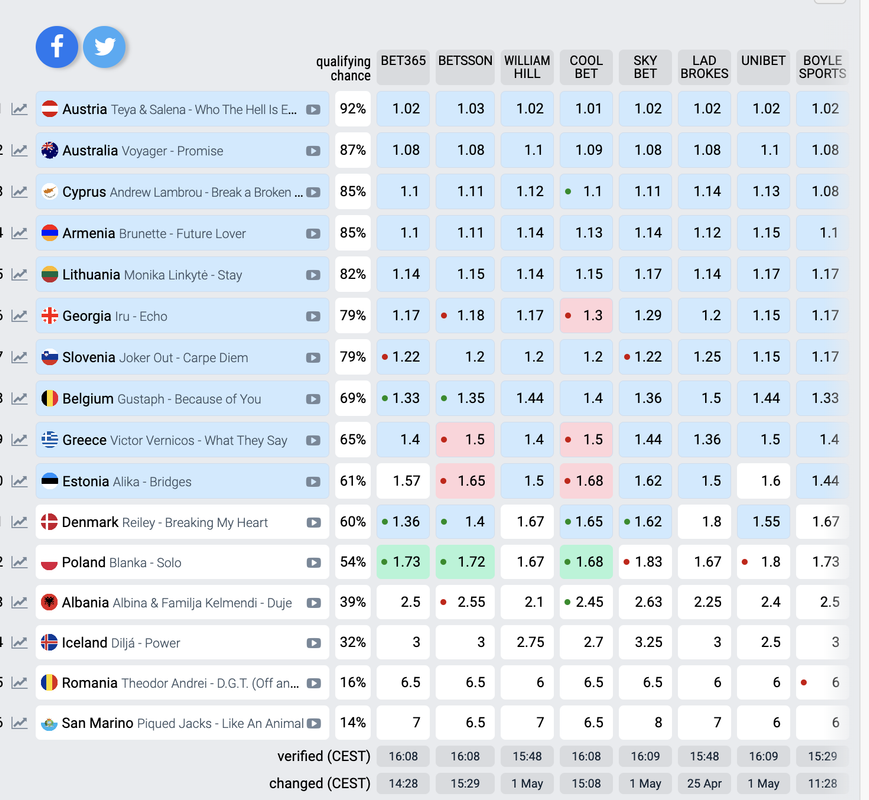
Task: Open the COOL BET column header
Action: click(x=586, y=67)
